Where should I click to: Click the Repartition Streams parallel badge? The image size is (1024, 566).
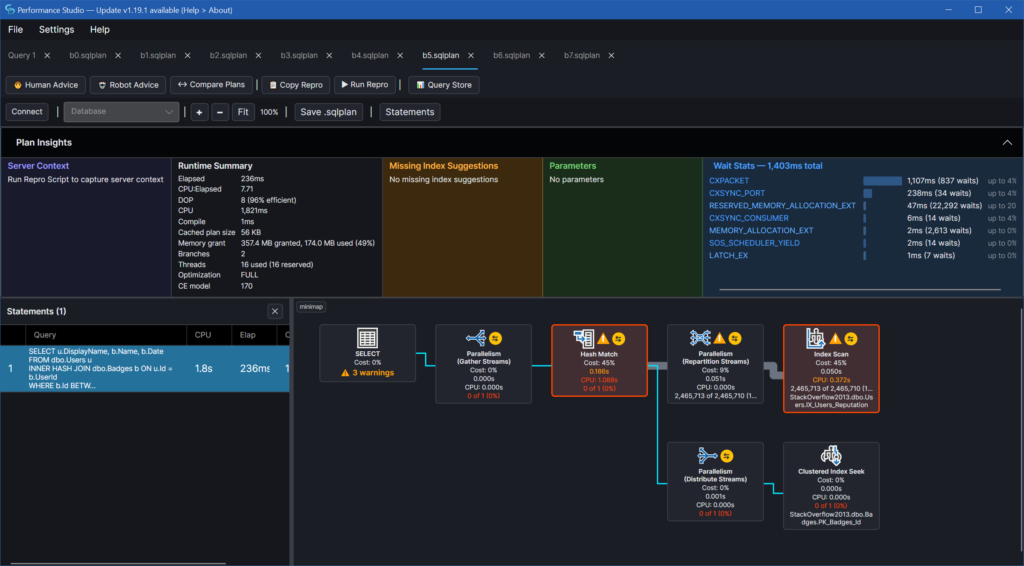[x=735, y=338]
